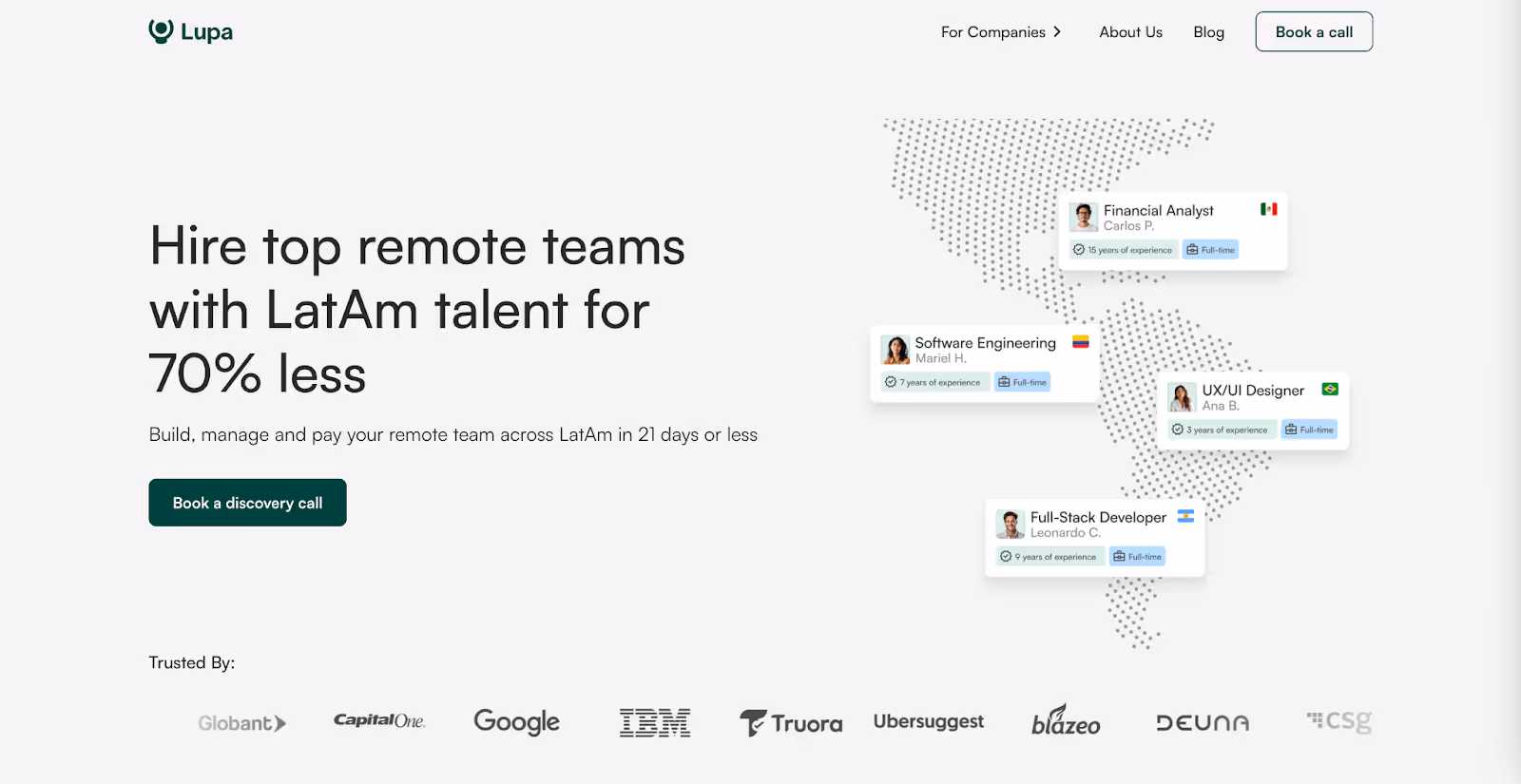Select the 9 years of experience badge
The height and width of the screenshot is (784, 1521).
click(x=1049, y=557)
